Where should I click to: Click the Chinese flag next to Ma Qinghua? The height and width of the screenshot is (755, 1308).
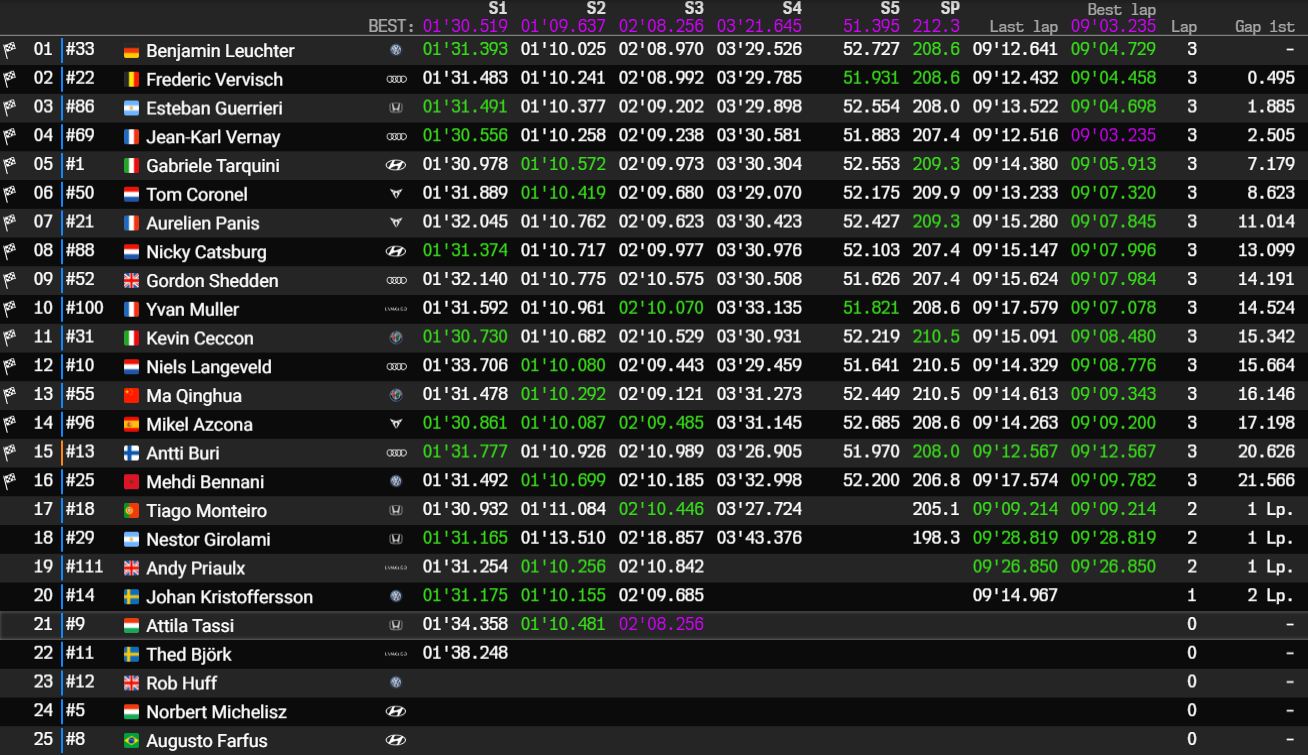[131, 396]
